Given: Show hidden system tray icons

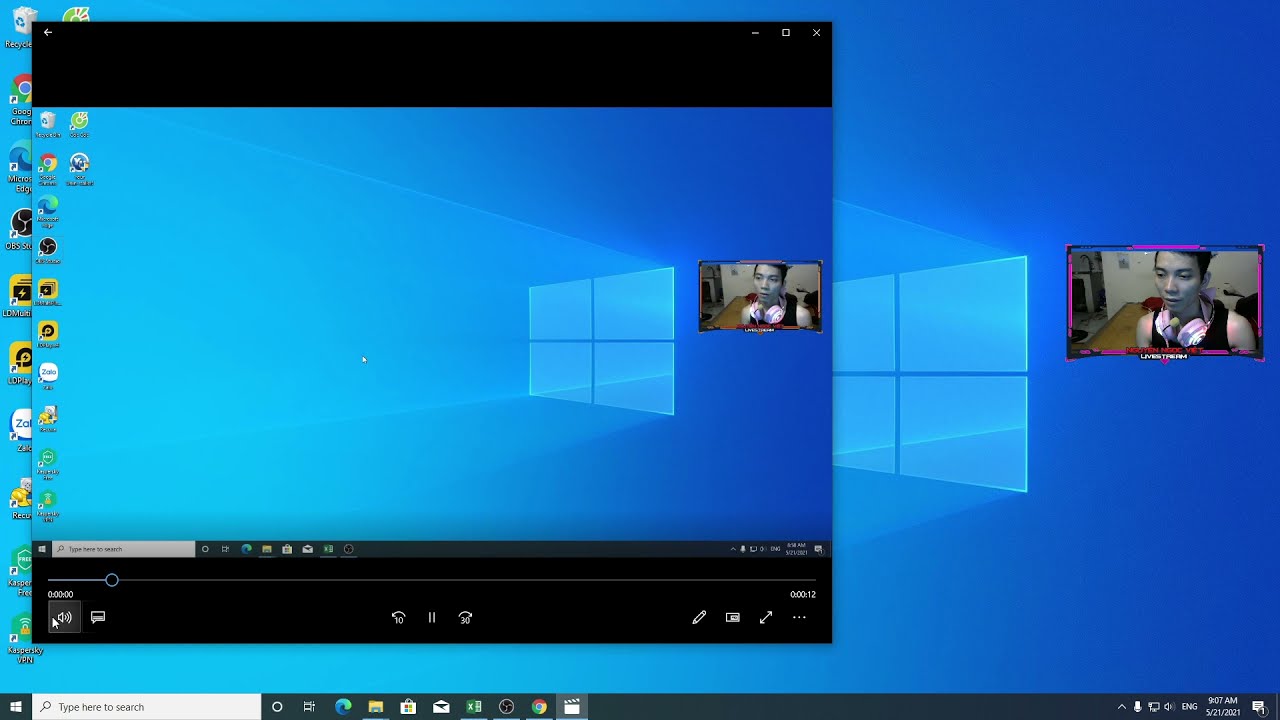Looking at the screenshot, I should (1121, 707).
